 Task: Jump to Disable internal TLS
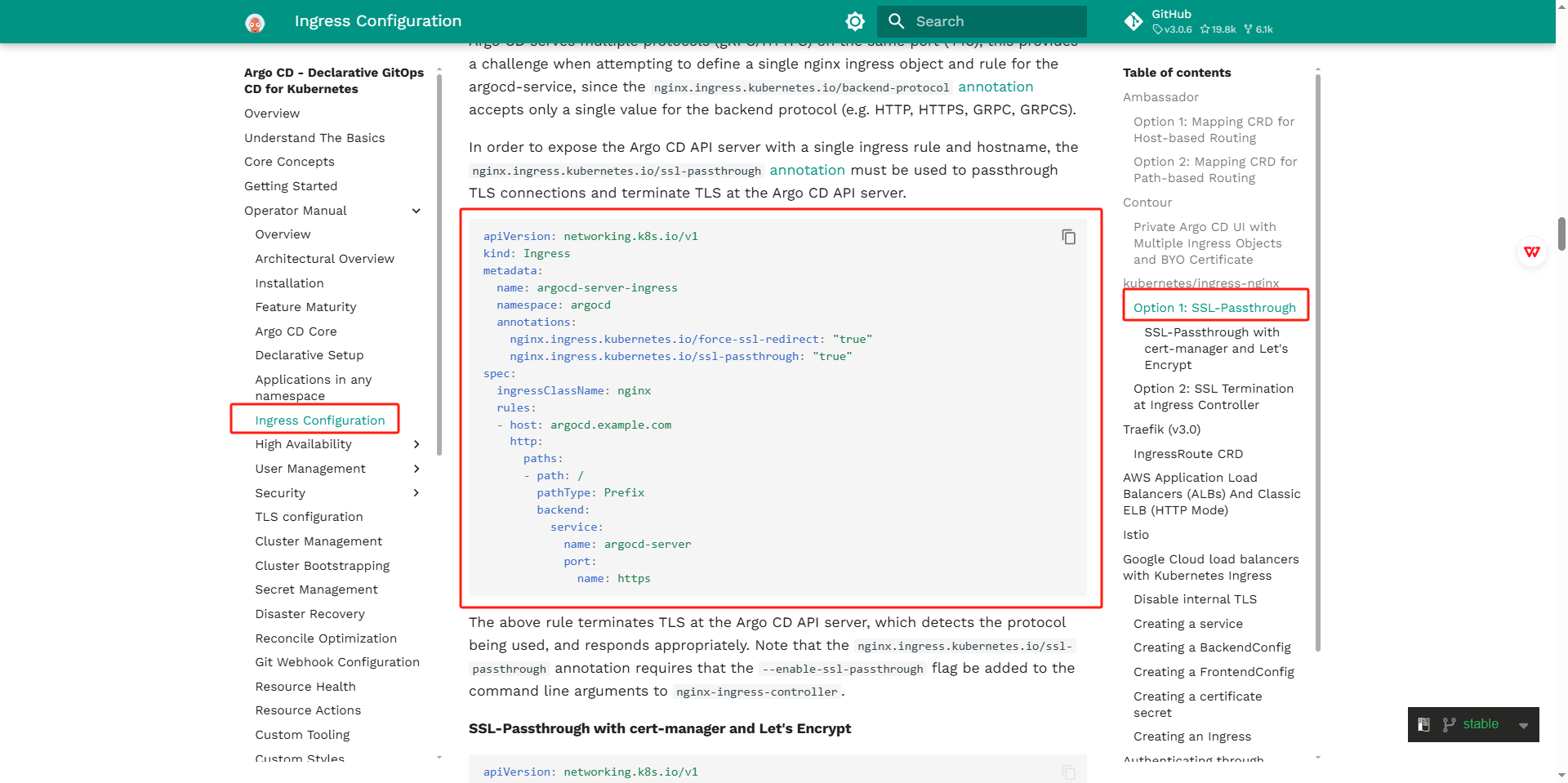(1195, 599)
